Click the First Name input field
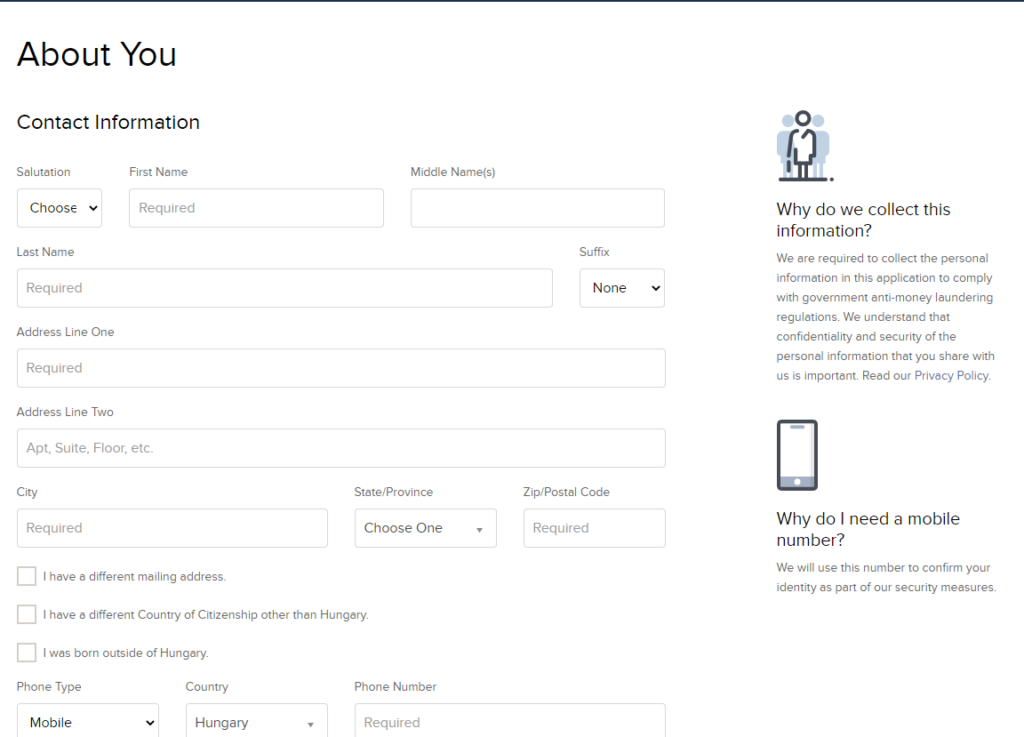 [x=256, y=208]
